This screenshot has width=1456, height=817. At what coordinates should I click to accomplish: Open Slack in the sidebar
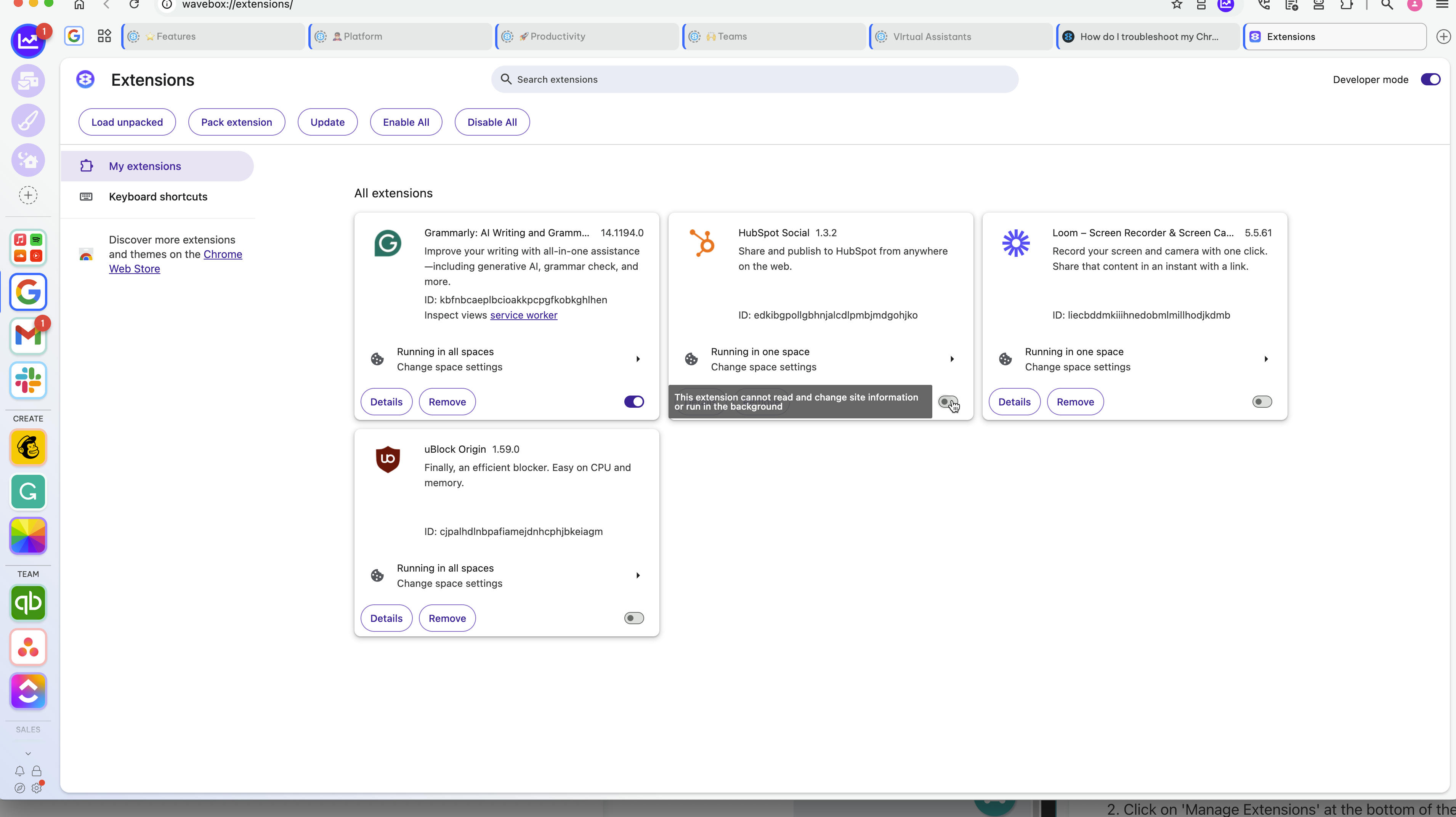coord(28,380)
